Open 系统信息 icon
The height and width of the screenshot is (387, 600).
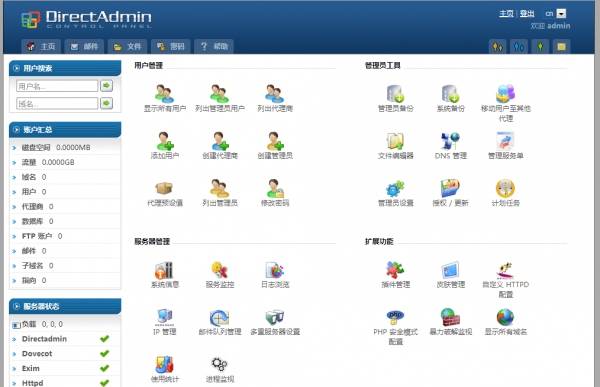pos(165,270)
